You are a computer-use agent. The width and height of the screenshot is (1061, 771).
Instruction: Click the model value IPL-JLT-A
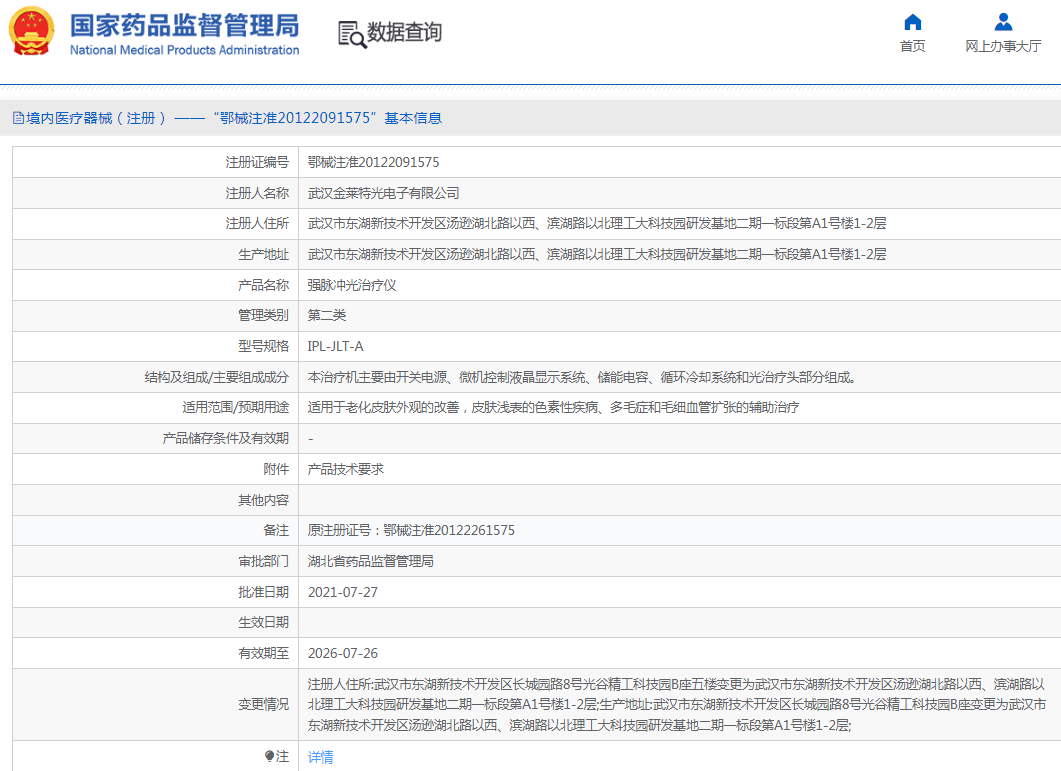pos(336,346)
